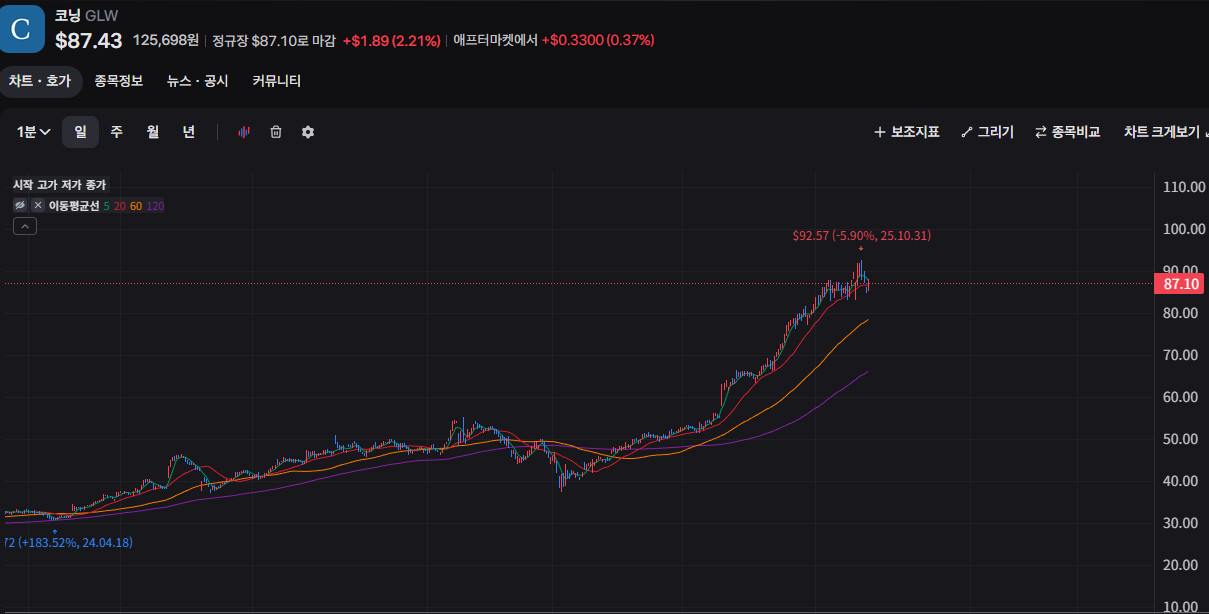Open the 뉴스 · 공시 tab
The width and height of the screenshot is (1209, 614).
(198, 81)
